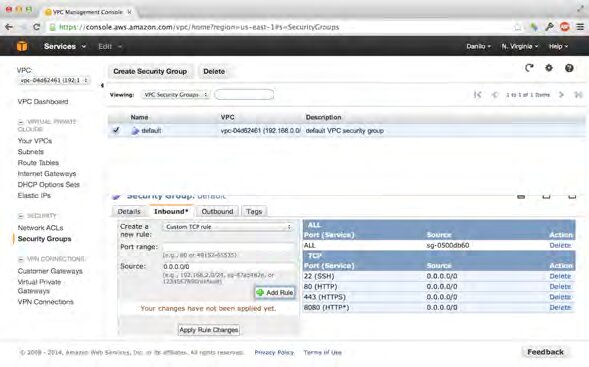
Task: Collapse the Security section in sidebar
Action: 21,216
